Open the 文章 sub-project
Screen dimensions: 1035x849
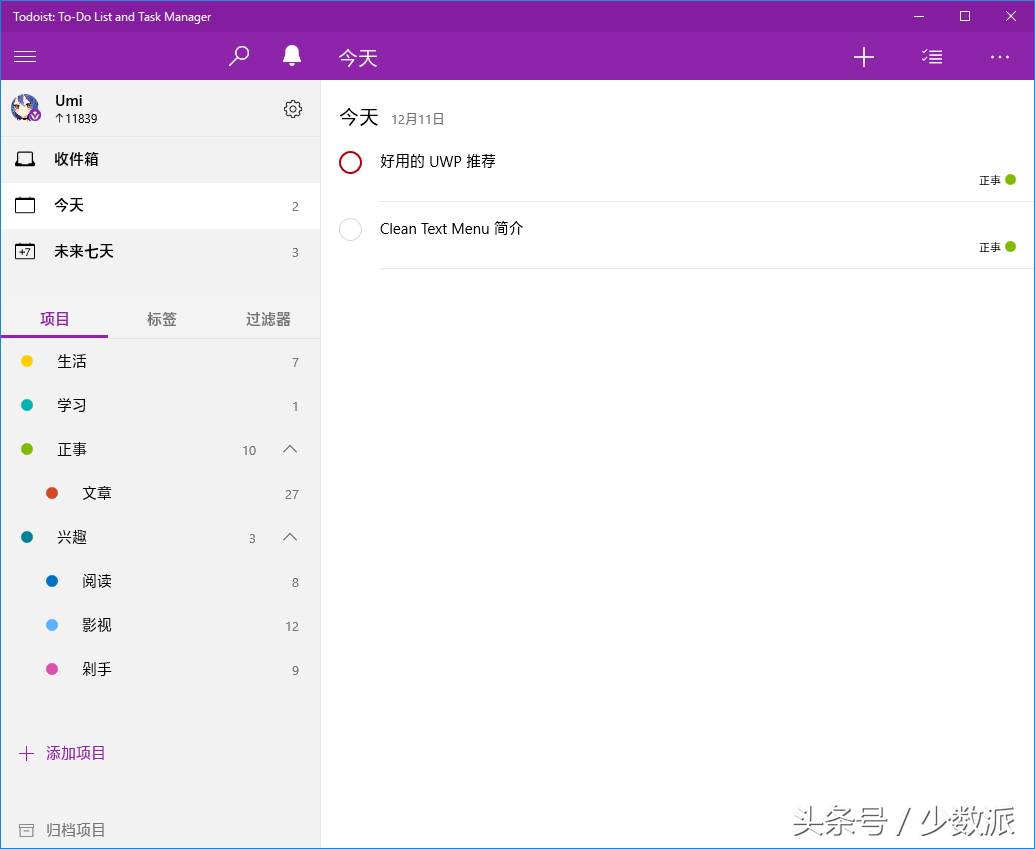(160, 493)
